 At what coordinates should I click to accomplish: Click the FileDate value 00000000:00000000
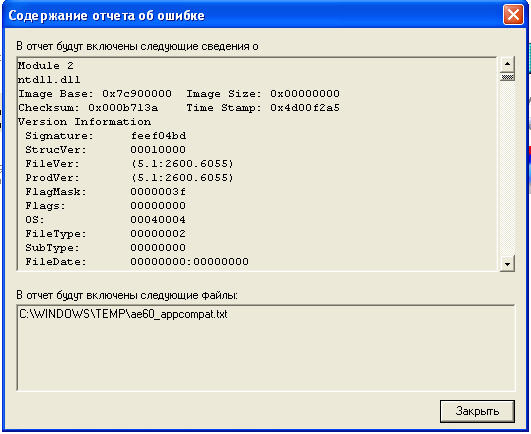pos(190,262)
